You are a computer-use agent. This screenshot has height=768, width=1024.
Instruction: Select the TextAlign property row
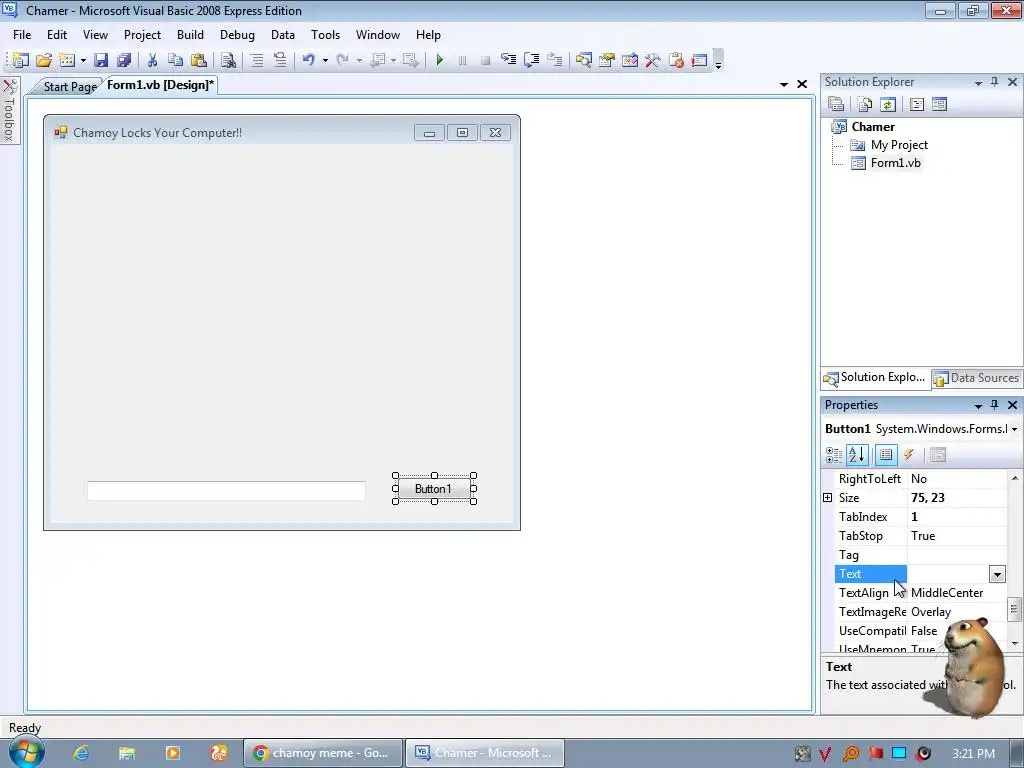point(921,593)
